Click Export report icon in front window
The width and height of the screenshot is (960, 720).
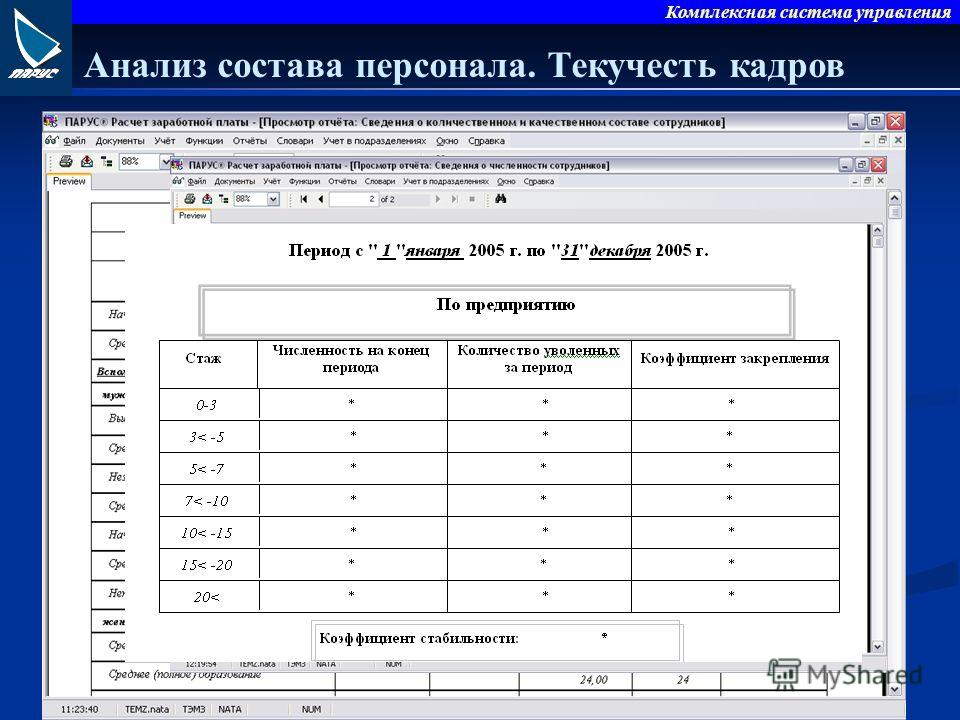(x=207, y=199)
